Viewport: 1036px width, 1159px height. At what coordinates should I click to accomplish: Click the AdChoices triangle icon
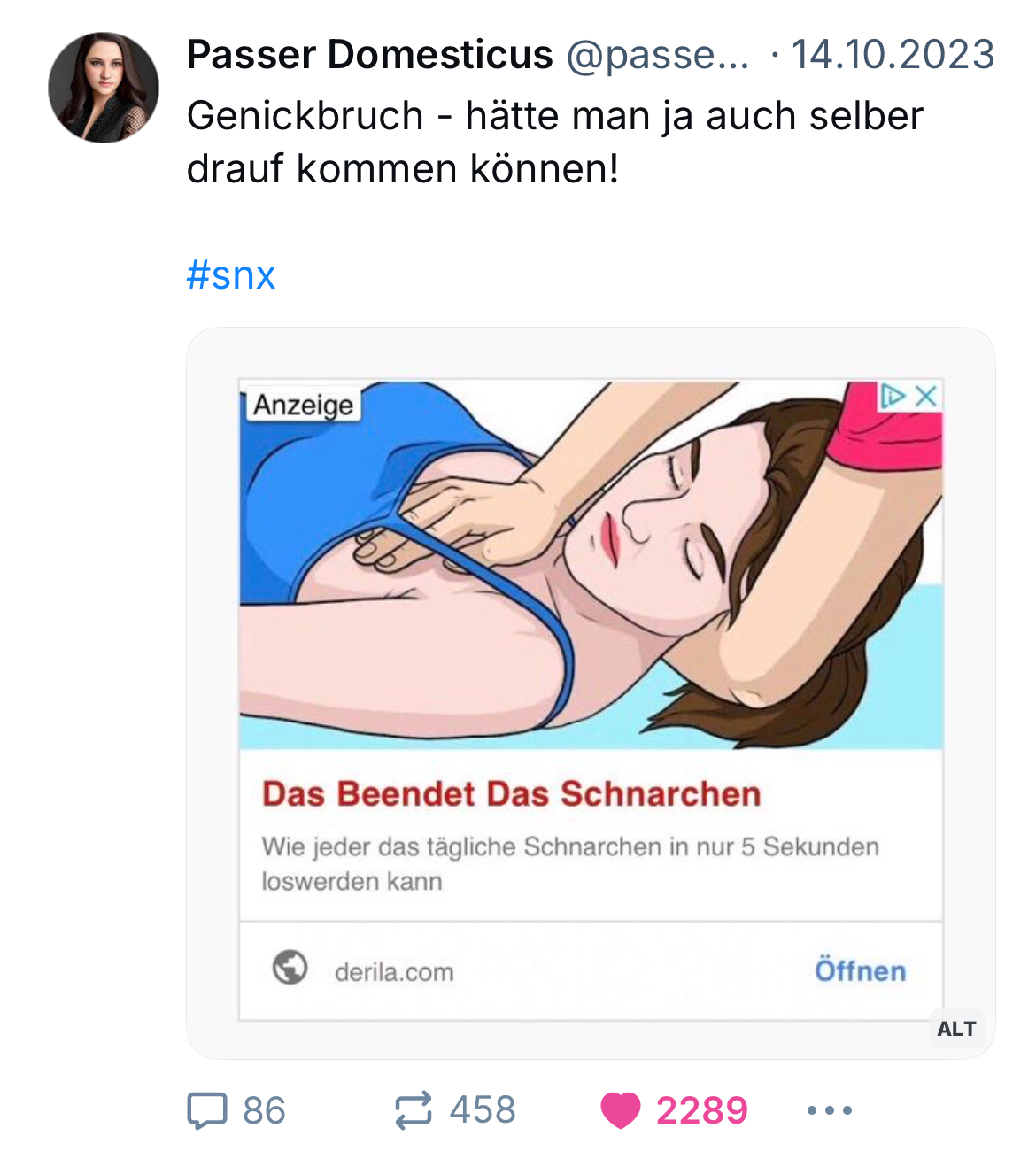[x=892, y=396]
